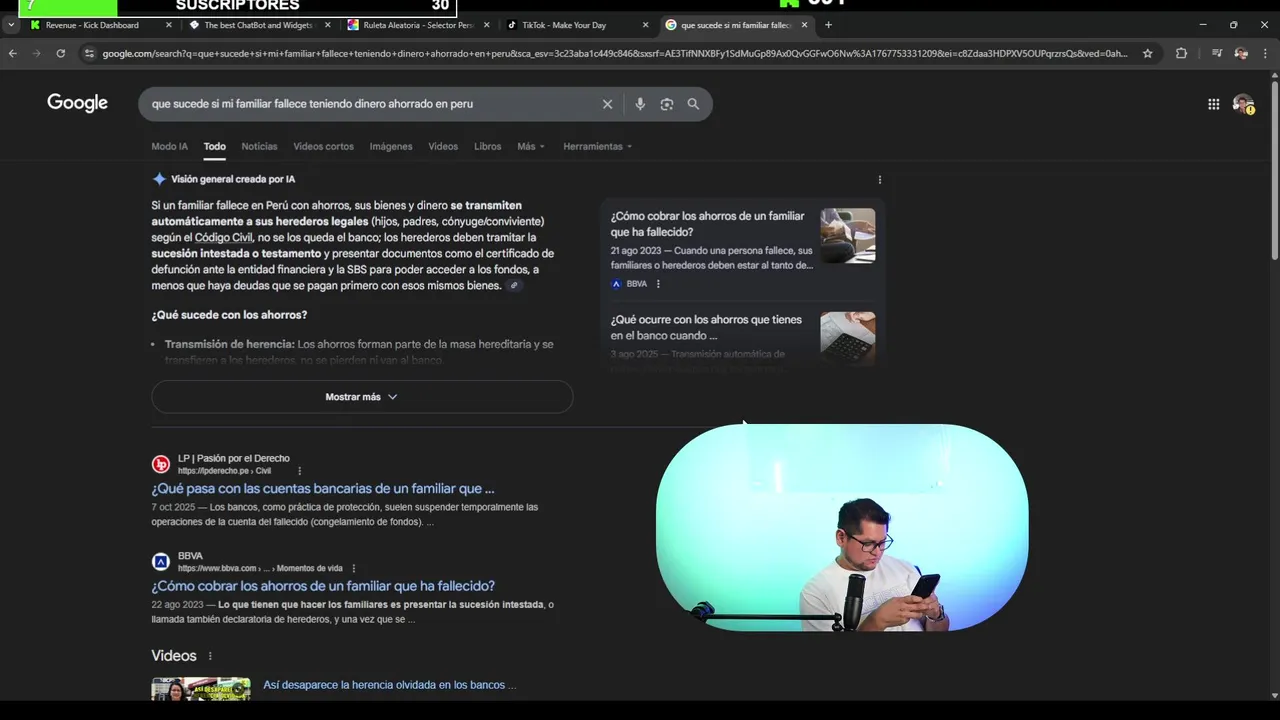
Task: Open the Google apps grid
Action: tap(1213, 104)
